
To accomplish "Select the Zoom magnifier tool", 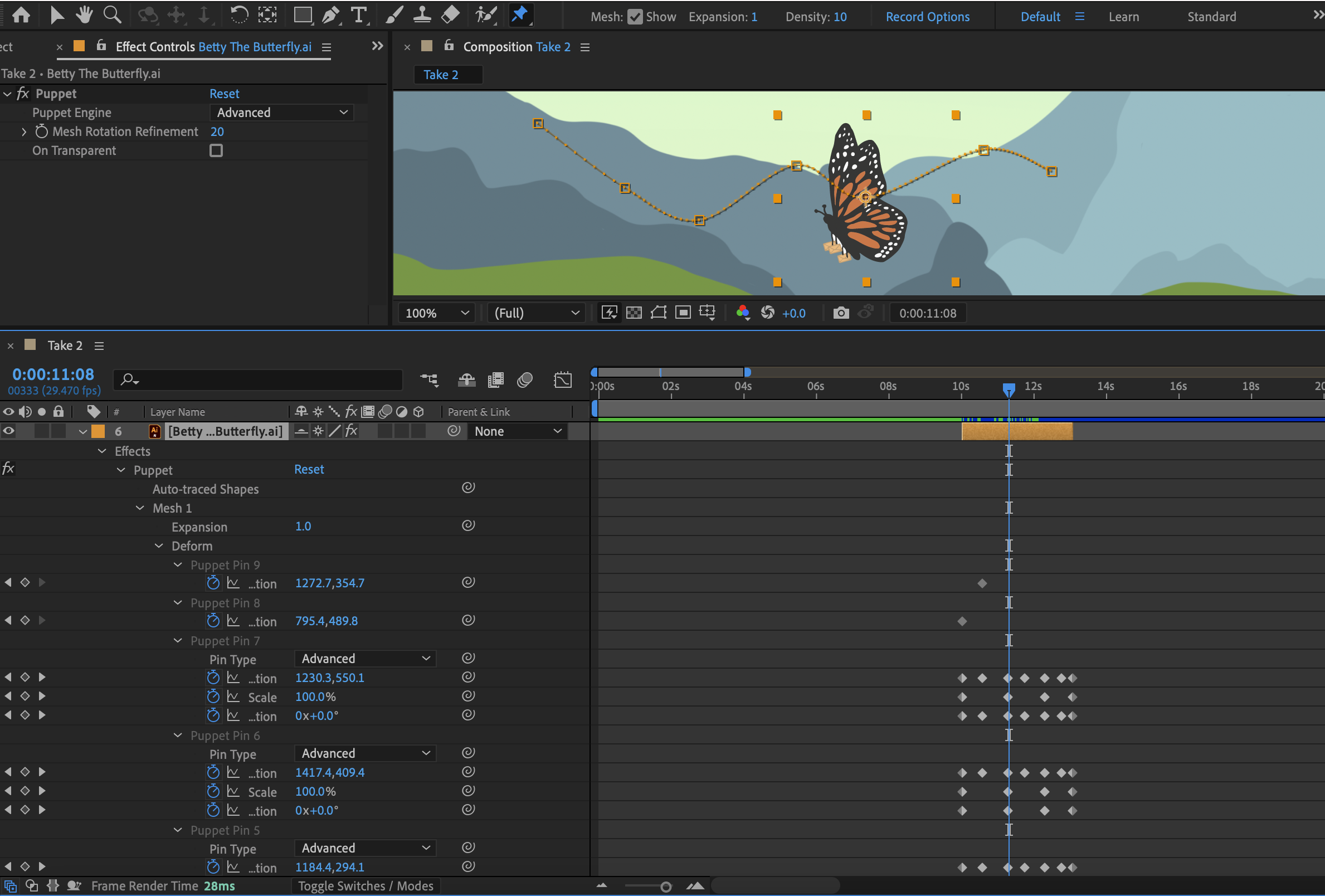I will 112,15.
